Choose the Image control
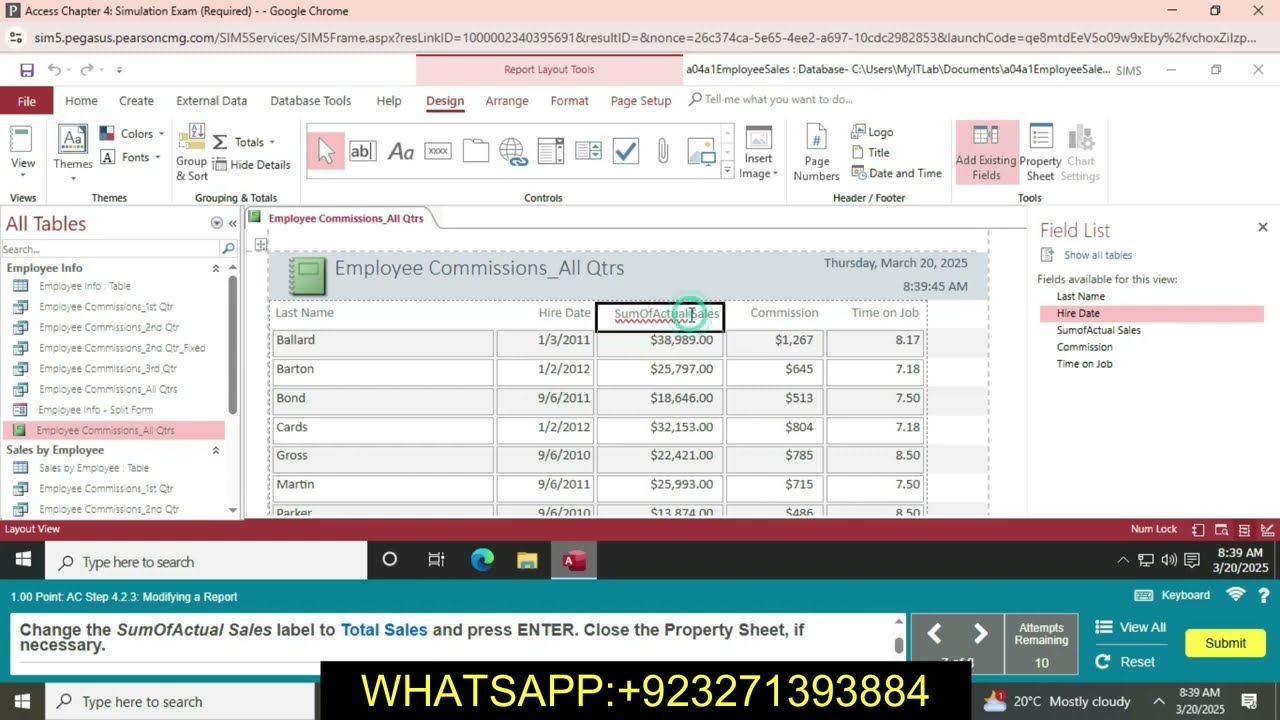Viewport: 1280px width, 720px height. coord(701,151)
